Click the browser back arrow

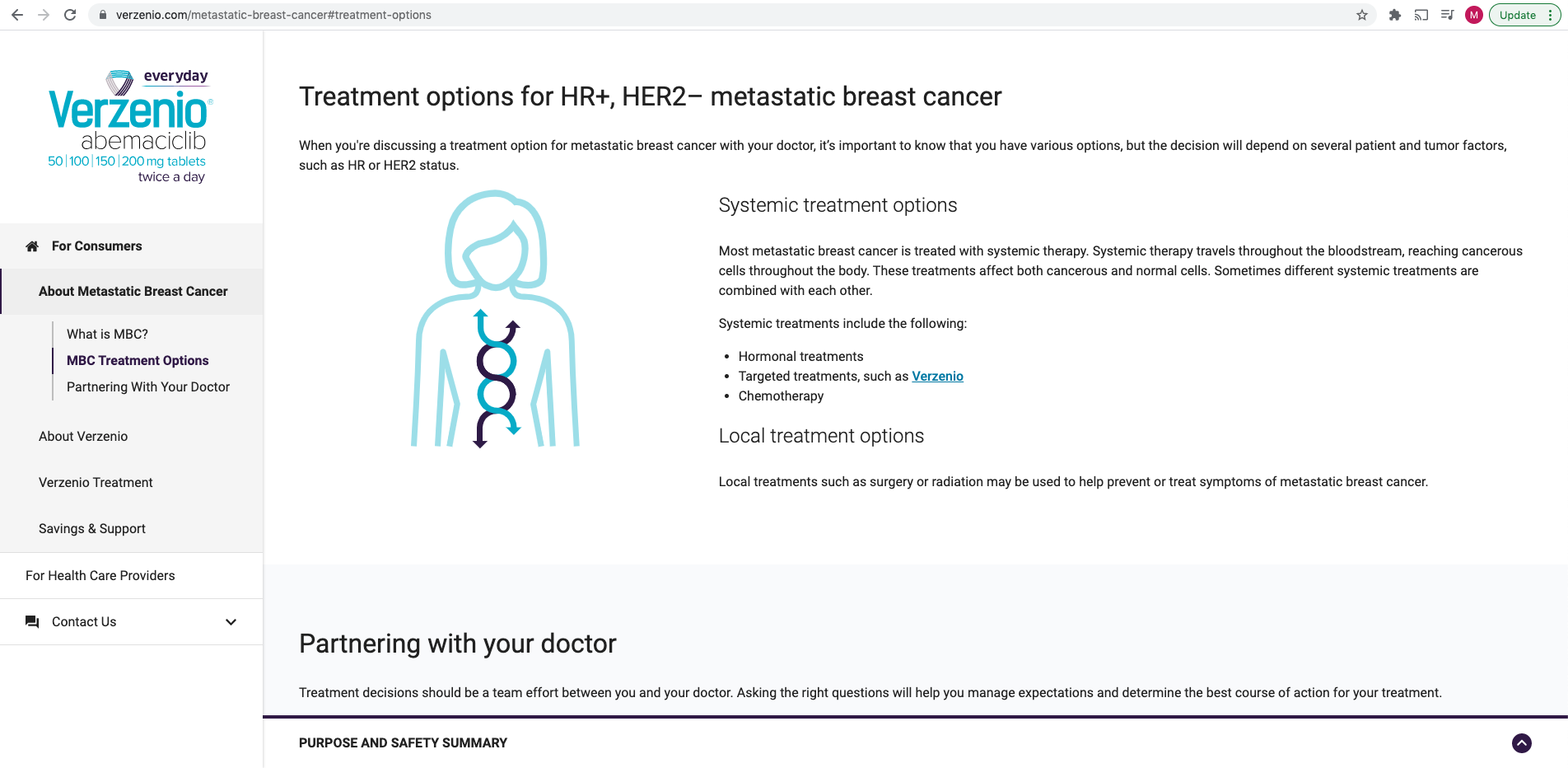click(x=17, y=15)
